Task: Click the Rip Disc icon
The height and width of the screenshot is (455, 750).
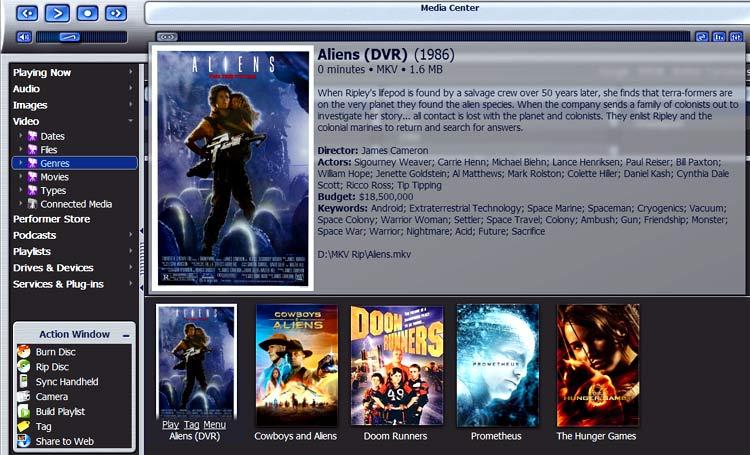Action: [x=24, y=367]
